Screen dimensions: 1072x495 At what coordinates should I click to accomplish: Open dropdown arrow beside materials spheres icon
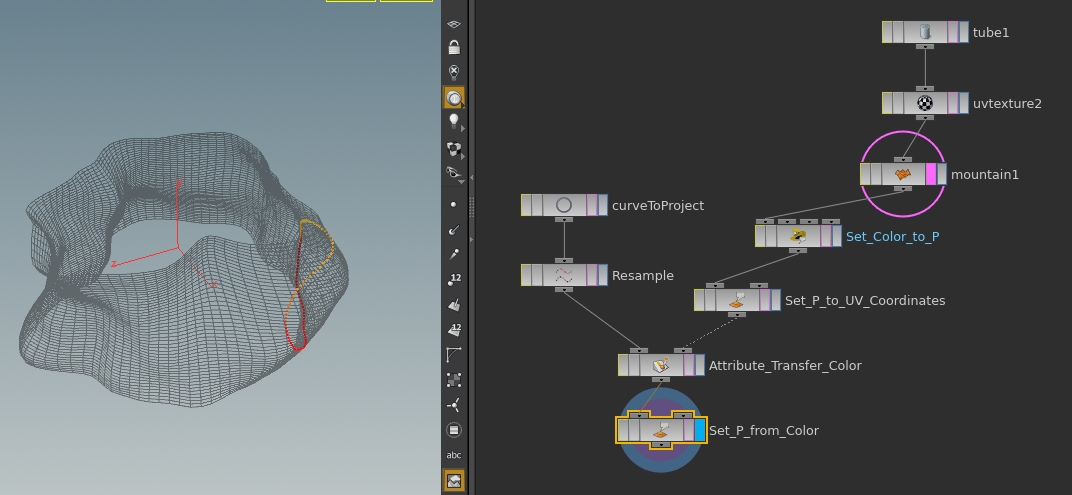[463, 156]
